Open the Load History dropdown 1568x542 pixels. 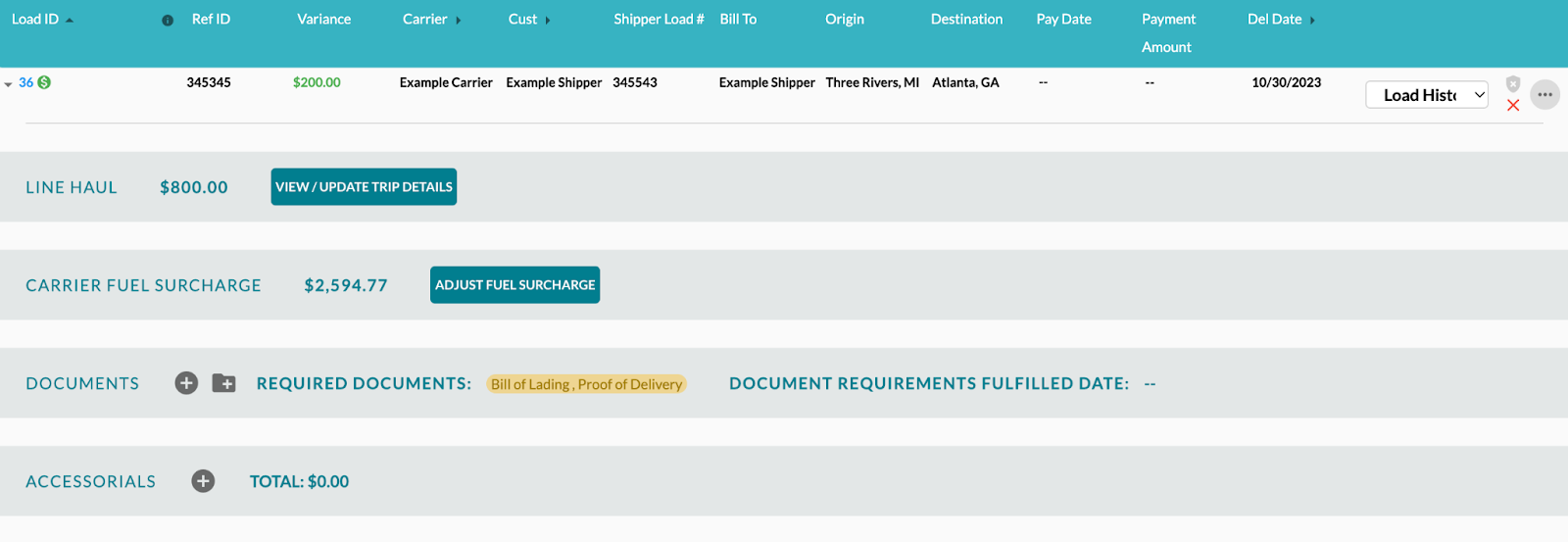(x=1427, y=95)
